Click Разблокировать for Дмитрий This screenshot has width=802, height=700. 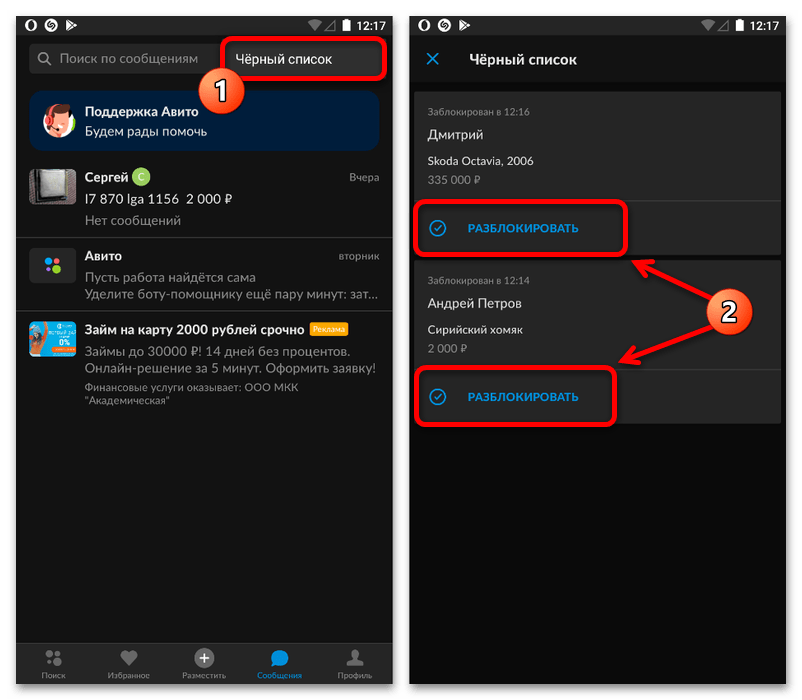click(522, 228)
